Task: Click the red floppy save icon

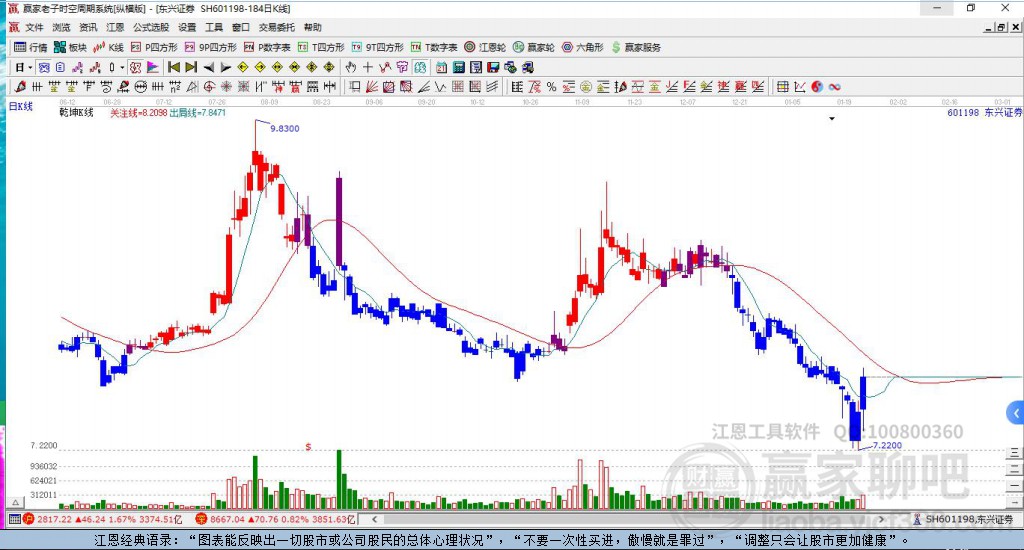Action: (493, 67)
